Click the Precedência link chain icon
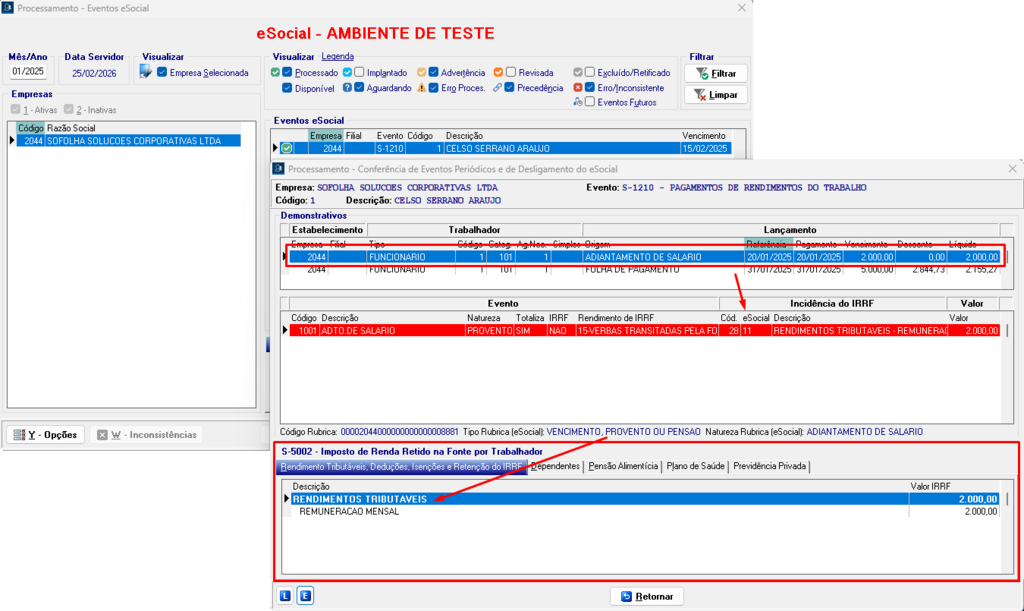The width and height of the screenshot is (1024, 611). (497, 88)
